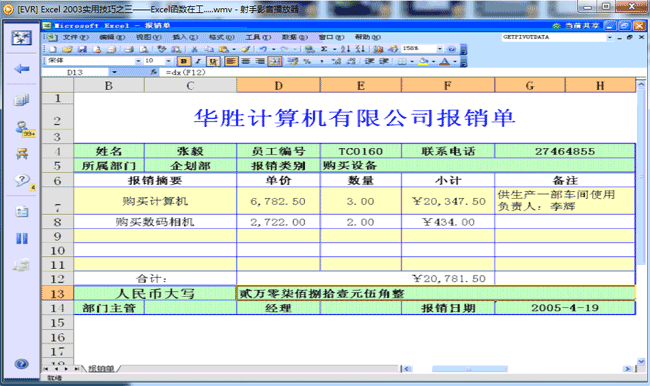Select the 报销单 sheet tab
650x386 pixels.
pyautogui.click(x=101, y=368)
